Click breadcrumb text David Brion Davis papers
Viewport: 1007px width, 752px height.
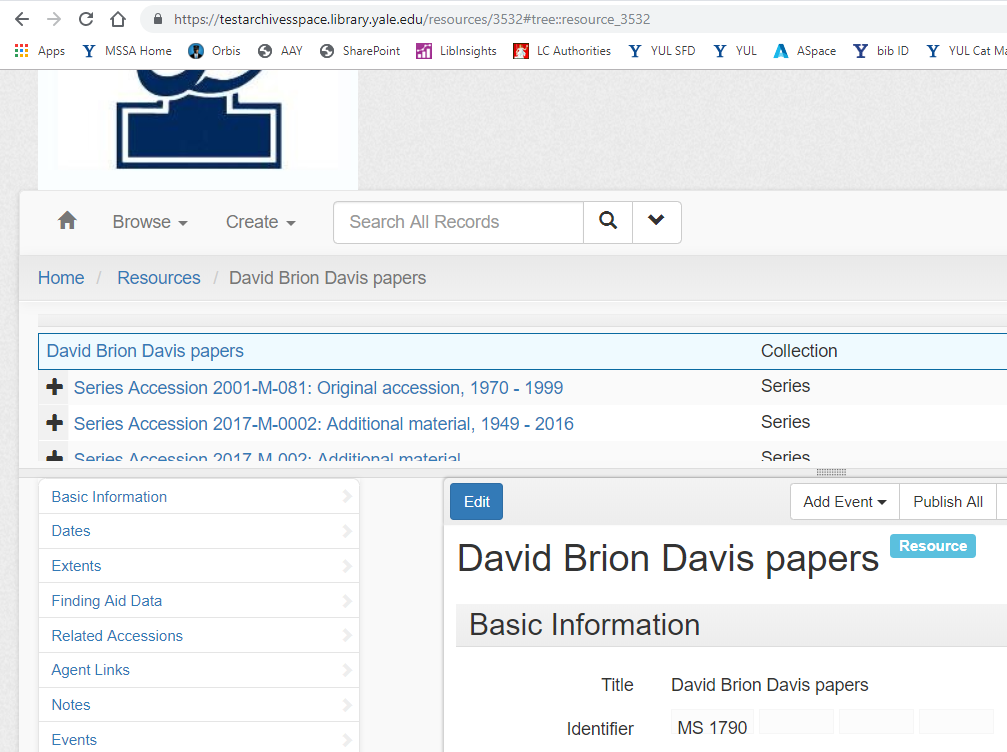(x=328, y=277)
